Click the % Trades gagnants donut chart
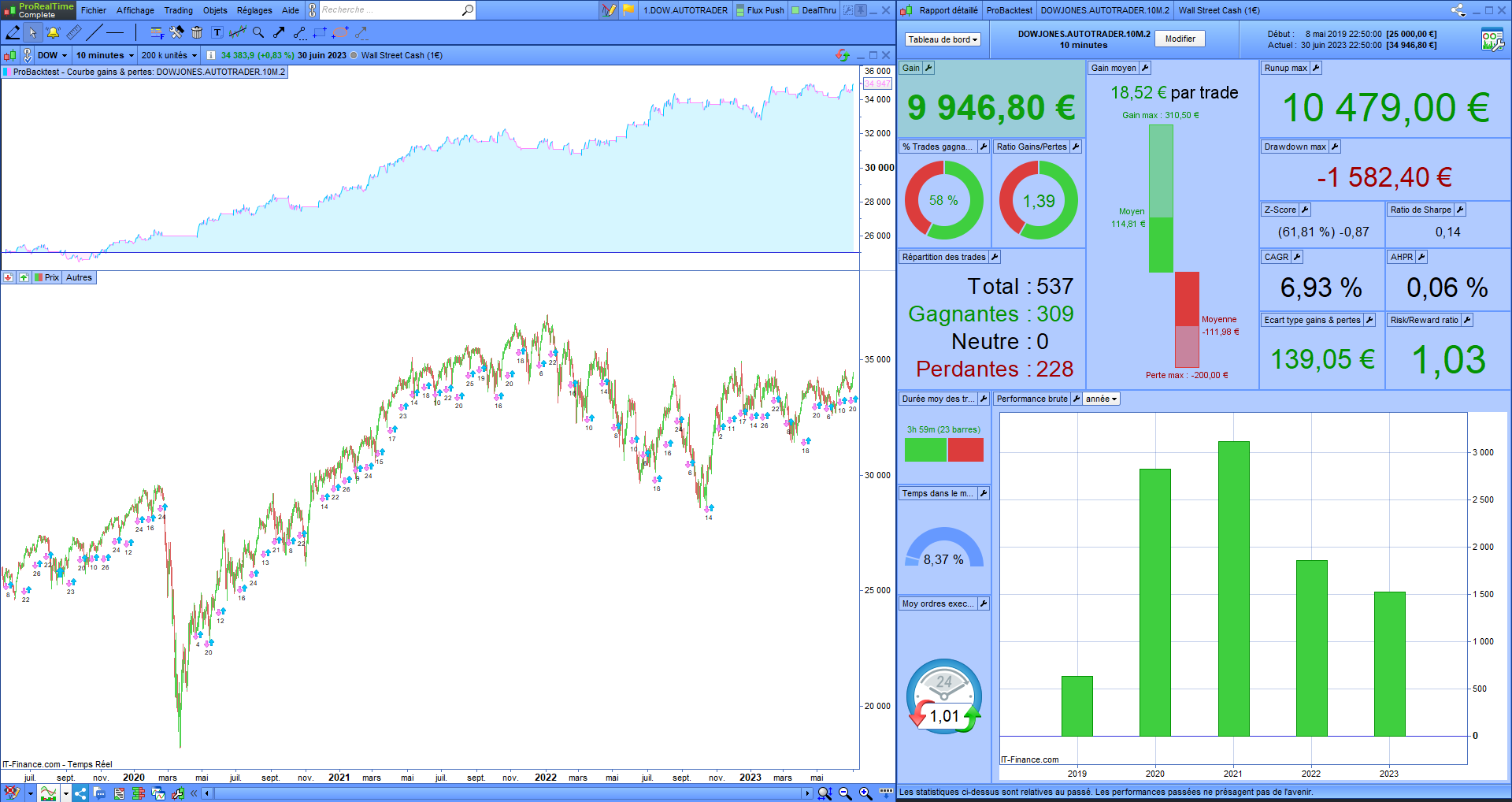The height and width of the screenshot is (802, 1512). pos(943,200)
